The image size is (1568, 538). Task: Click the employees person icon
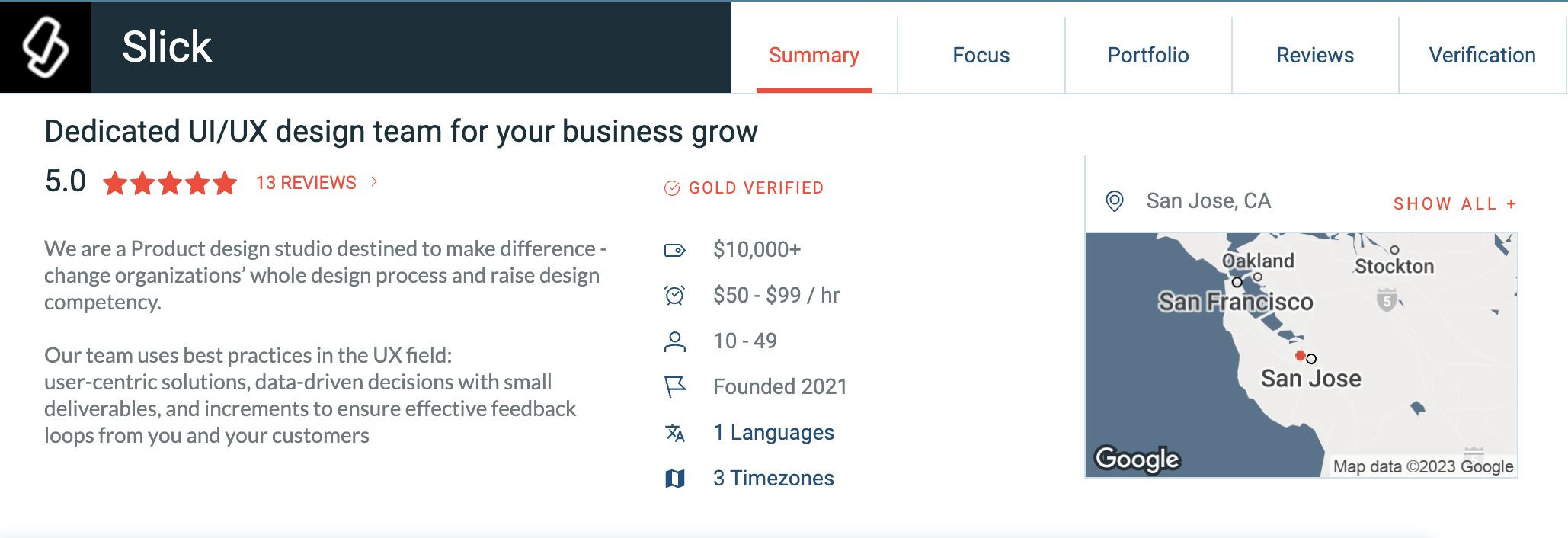pos(675,341)
